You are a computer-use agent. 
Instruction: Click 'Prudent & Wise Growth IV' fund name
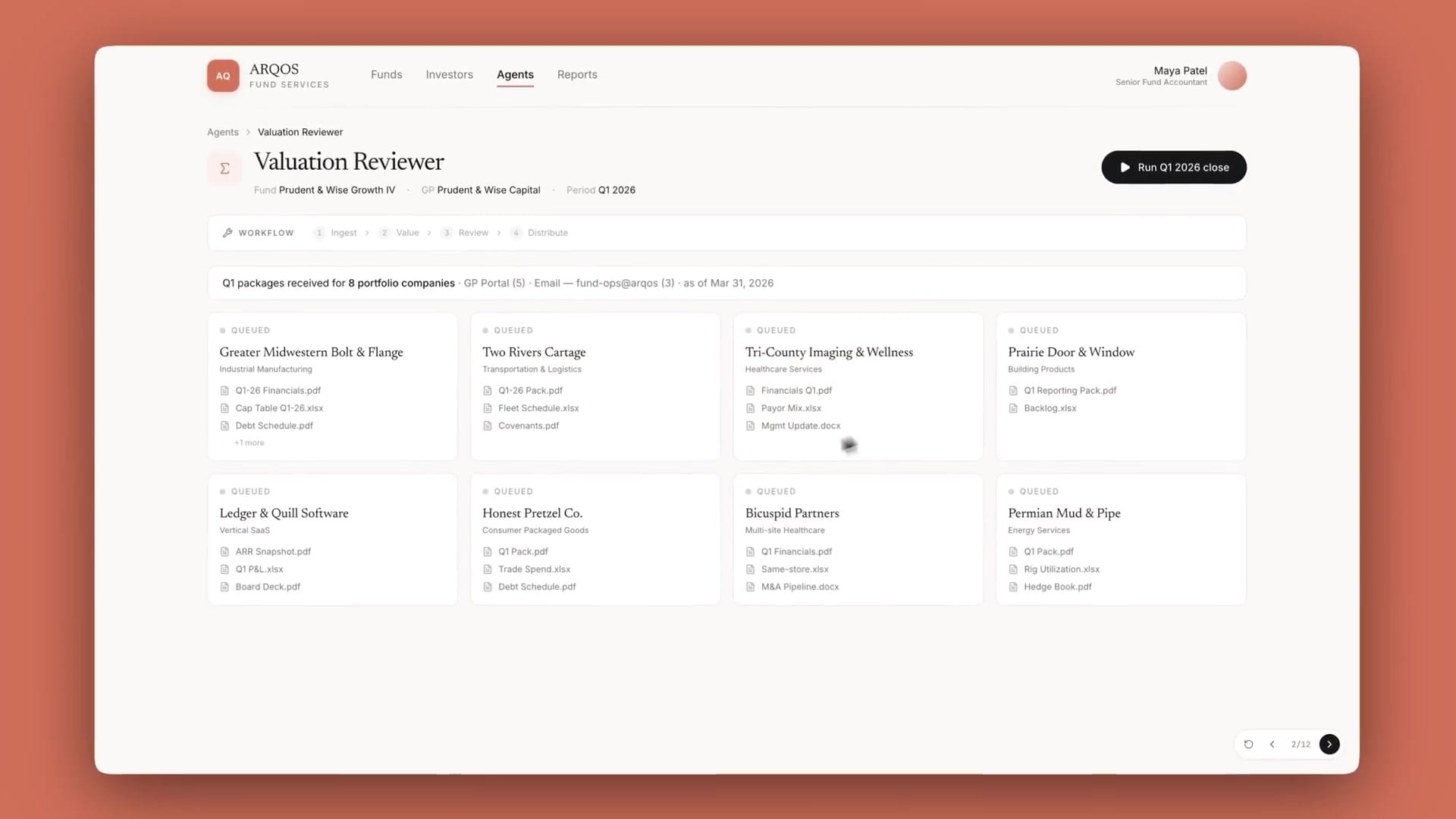337,190
